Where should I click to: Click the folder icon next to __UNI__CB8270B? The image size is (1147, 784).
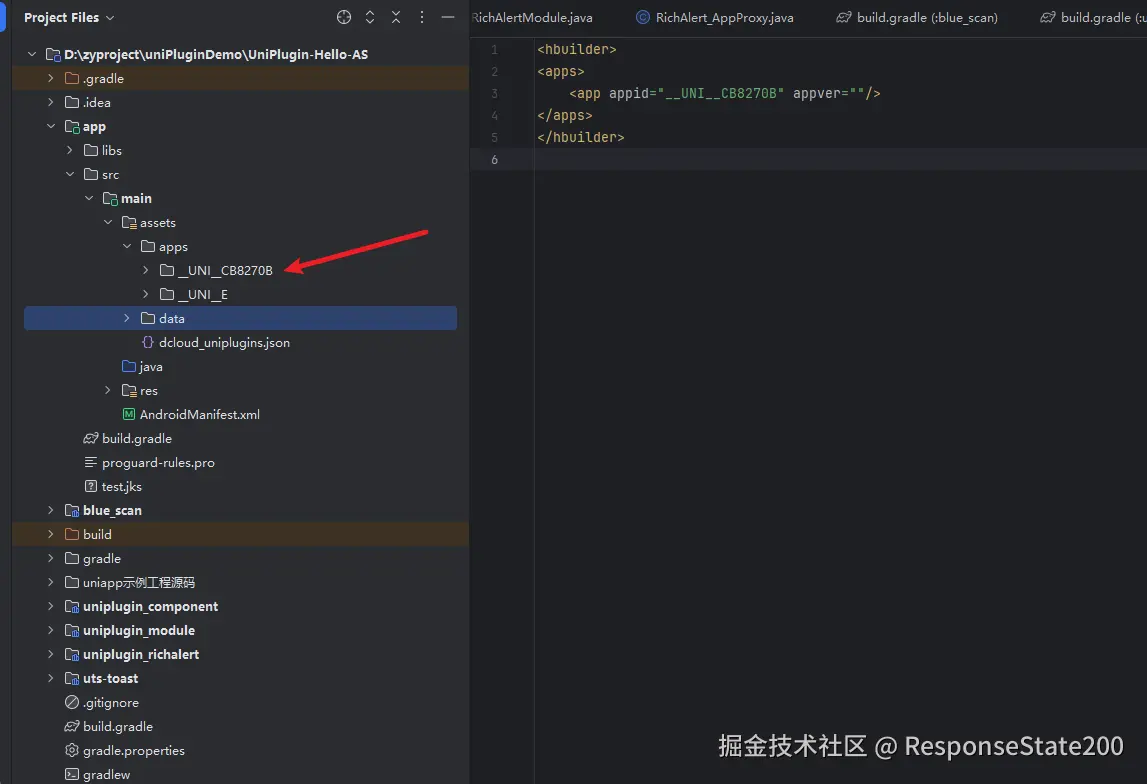pyautogui.click(x=167, y=271)
